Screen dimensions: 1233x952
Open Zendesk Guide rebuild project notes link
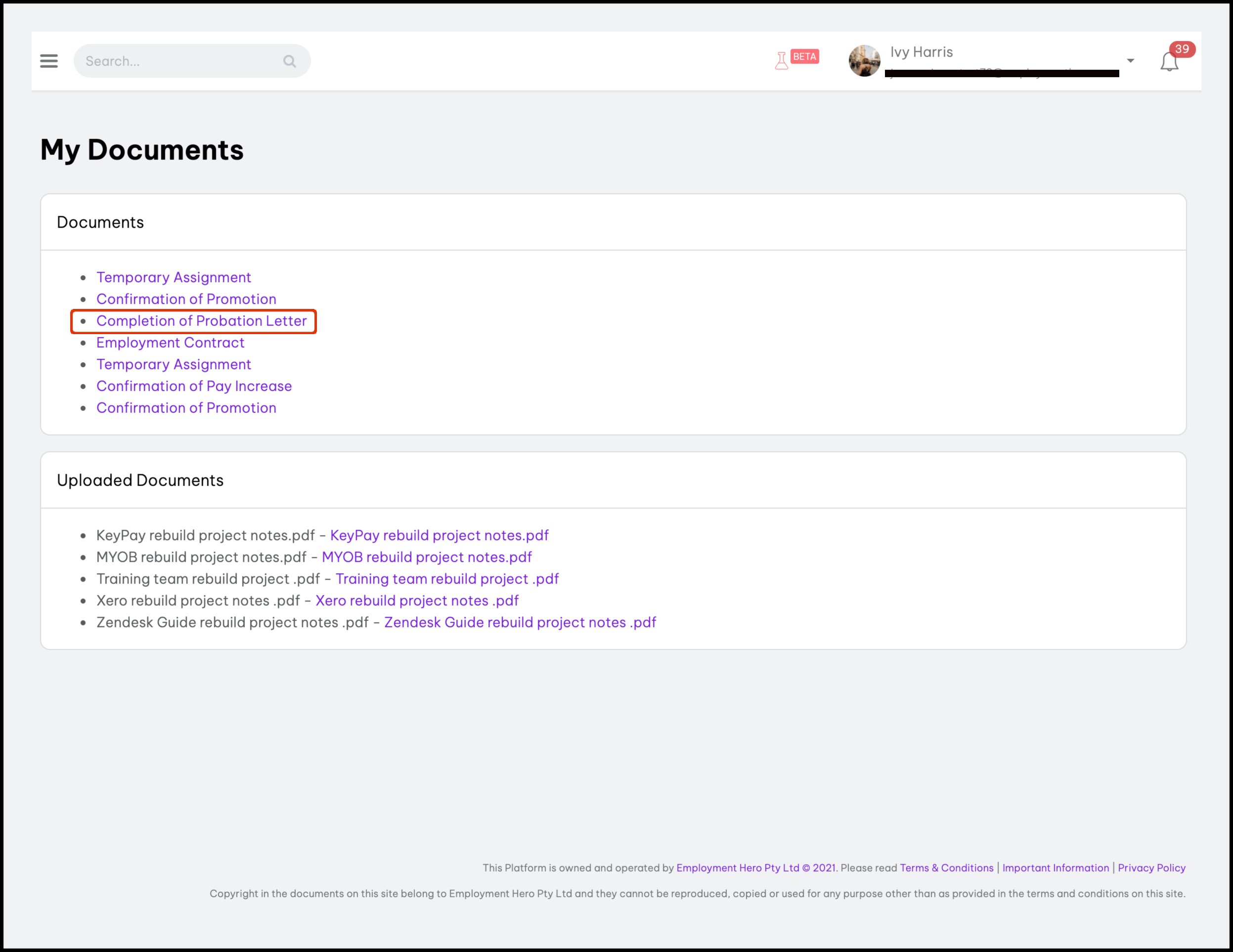pyautogui.click(x=520, y=622)
